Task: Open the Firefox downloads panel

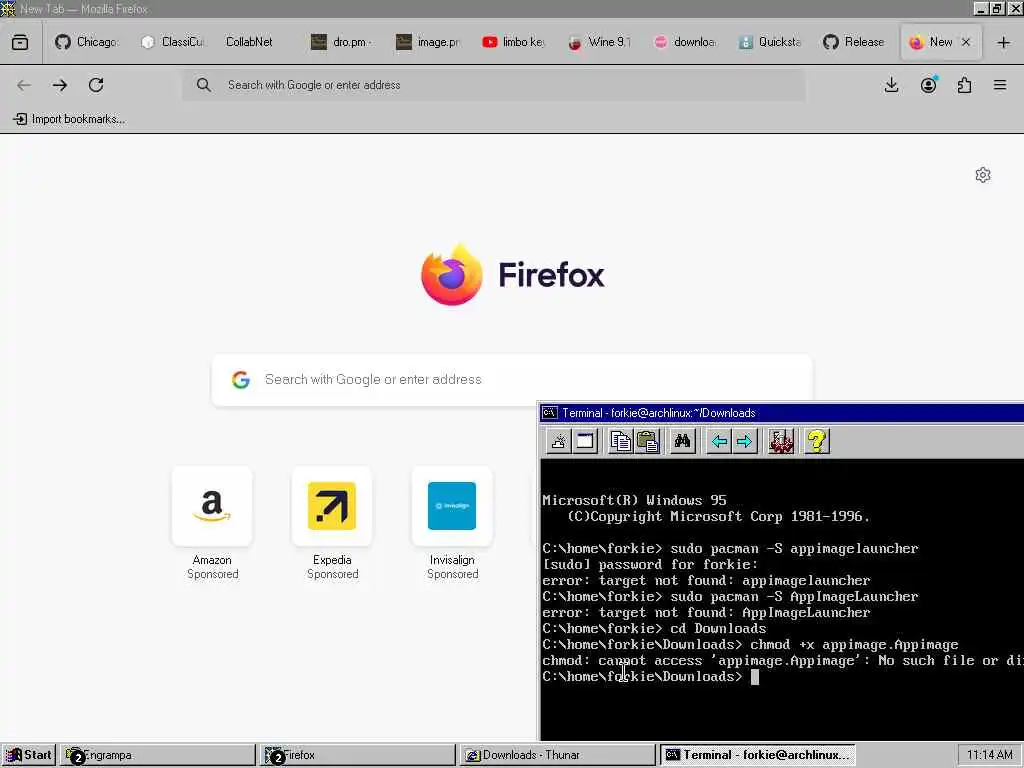Action: click(891, 85)
